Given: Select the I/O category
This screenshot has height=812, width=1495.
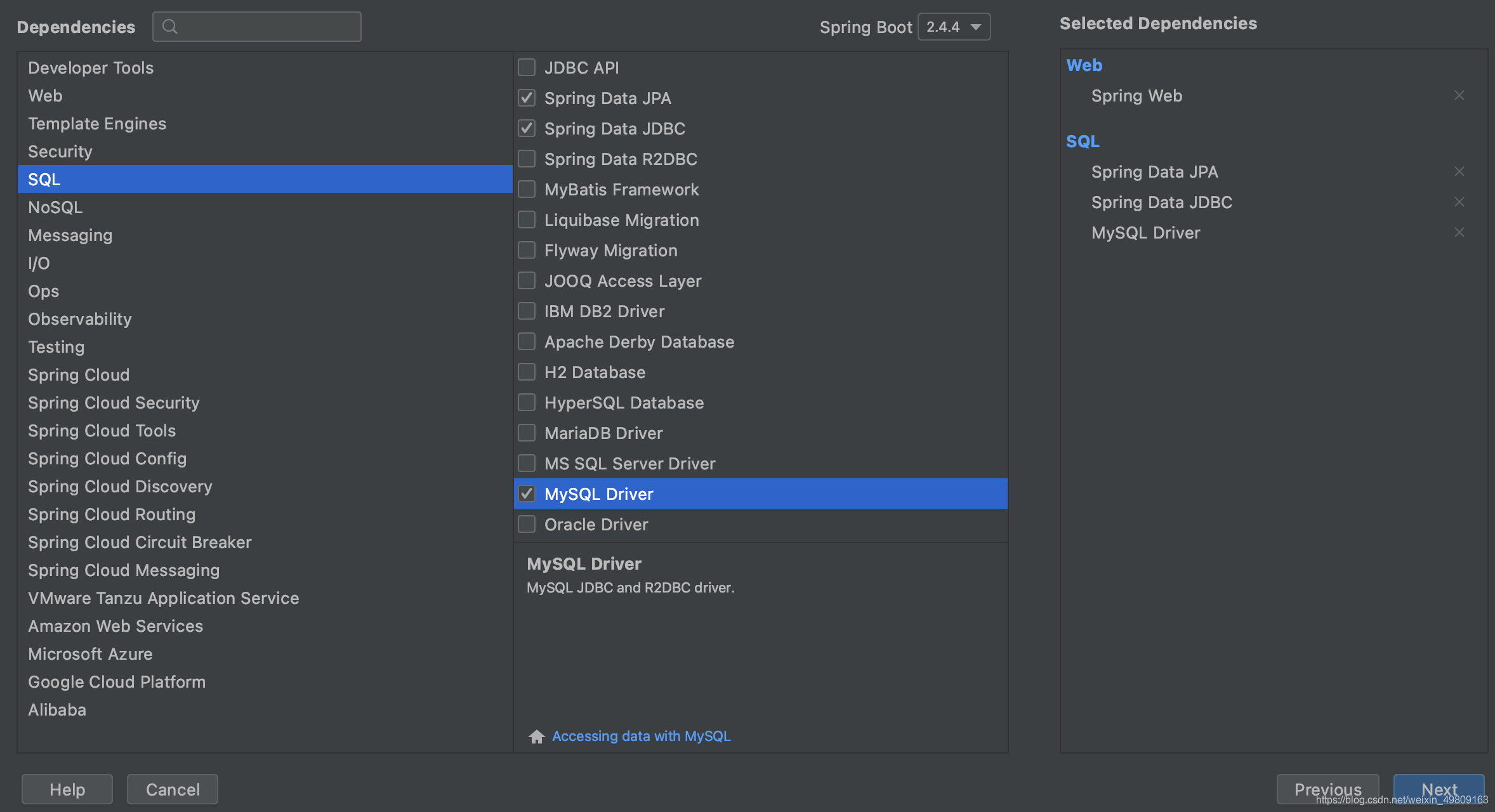Looking at the screenshot, I should coord(265,263).
